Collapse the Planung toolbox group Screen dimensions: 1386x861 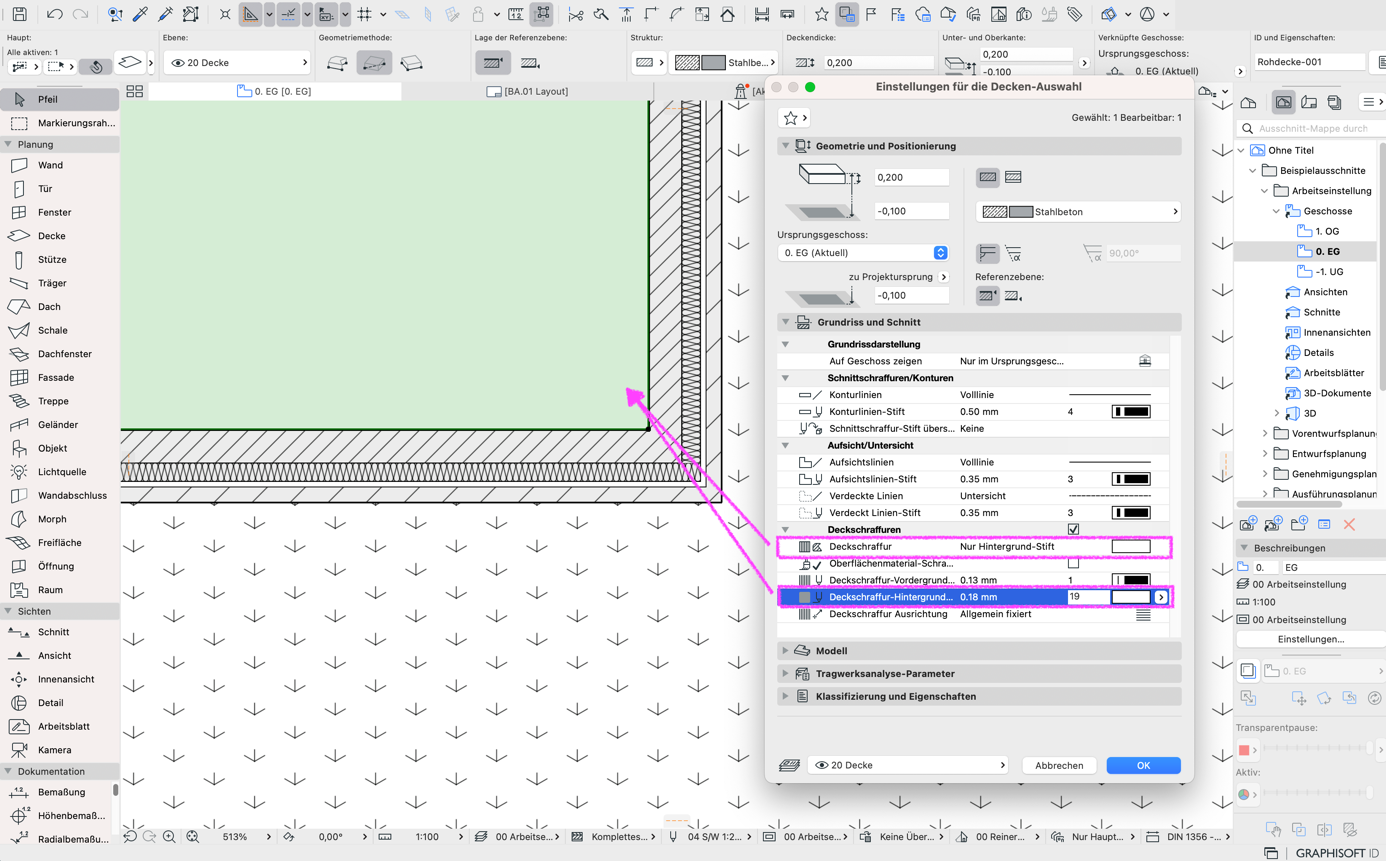pyautogui.click(x=8, y=144)
